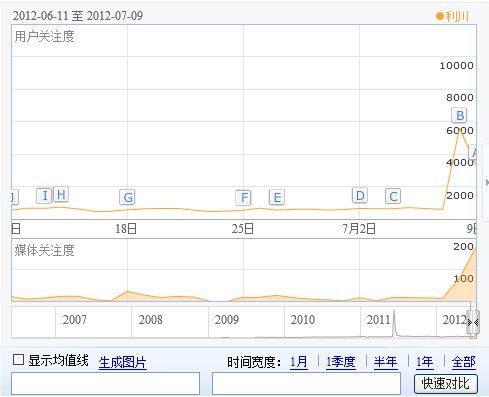This screenshot has width=489, height=397.
Task: Toggle the 显示均值线 checkbox
Action: [x=18, y=360]
